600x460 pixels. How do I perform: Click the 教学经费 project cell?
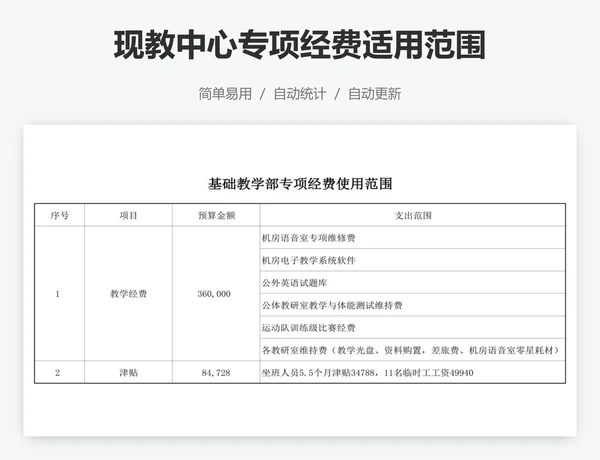click(x=128, y=294)
